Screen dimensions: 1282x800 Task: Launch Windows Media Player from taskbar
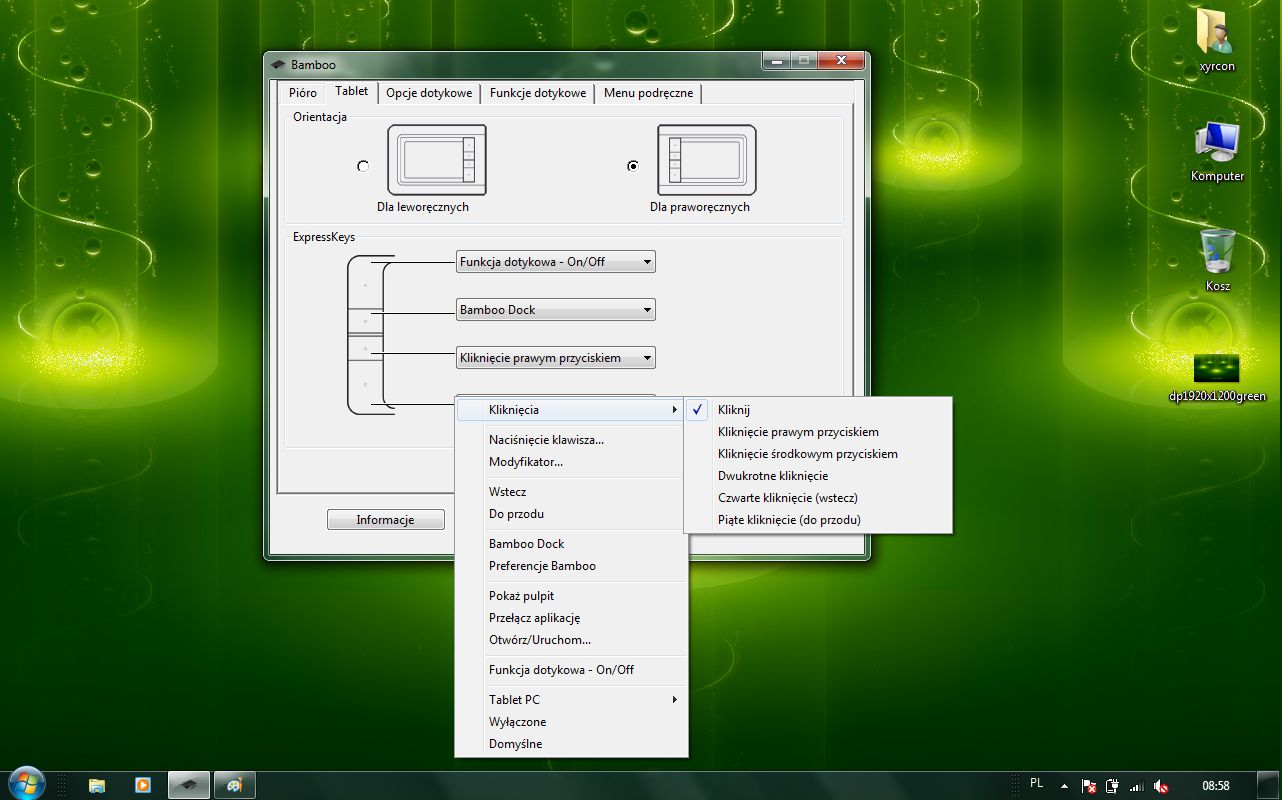(142, 785)
